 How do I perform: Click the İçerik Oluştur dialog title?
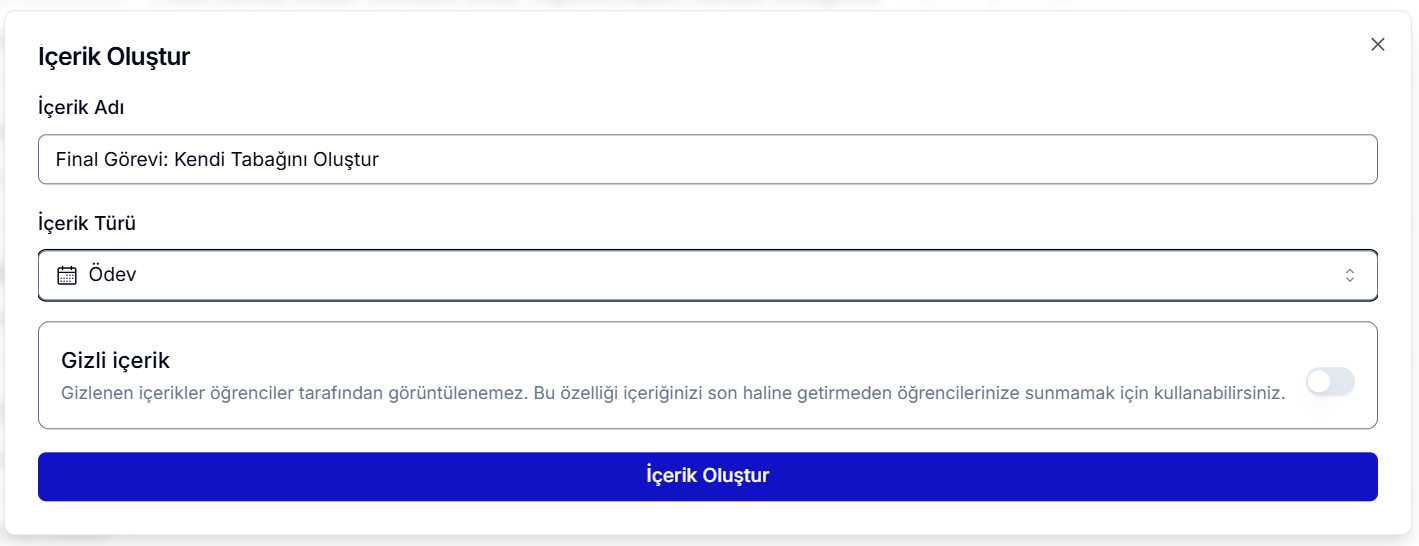tap(114, 57)
